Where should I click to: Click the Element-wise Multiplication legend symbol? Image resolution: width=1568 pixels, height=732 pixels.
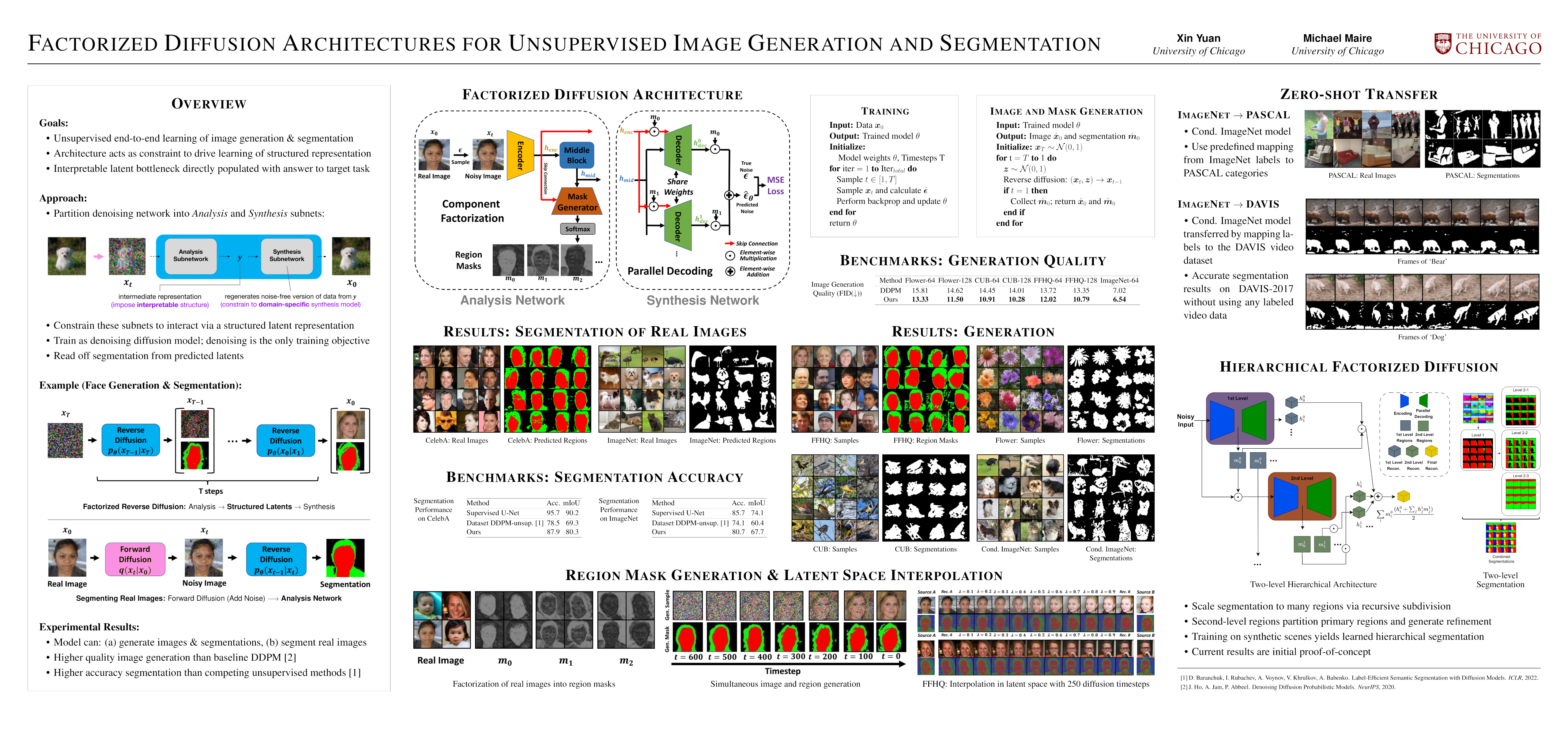(730, 256)
